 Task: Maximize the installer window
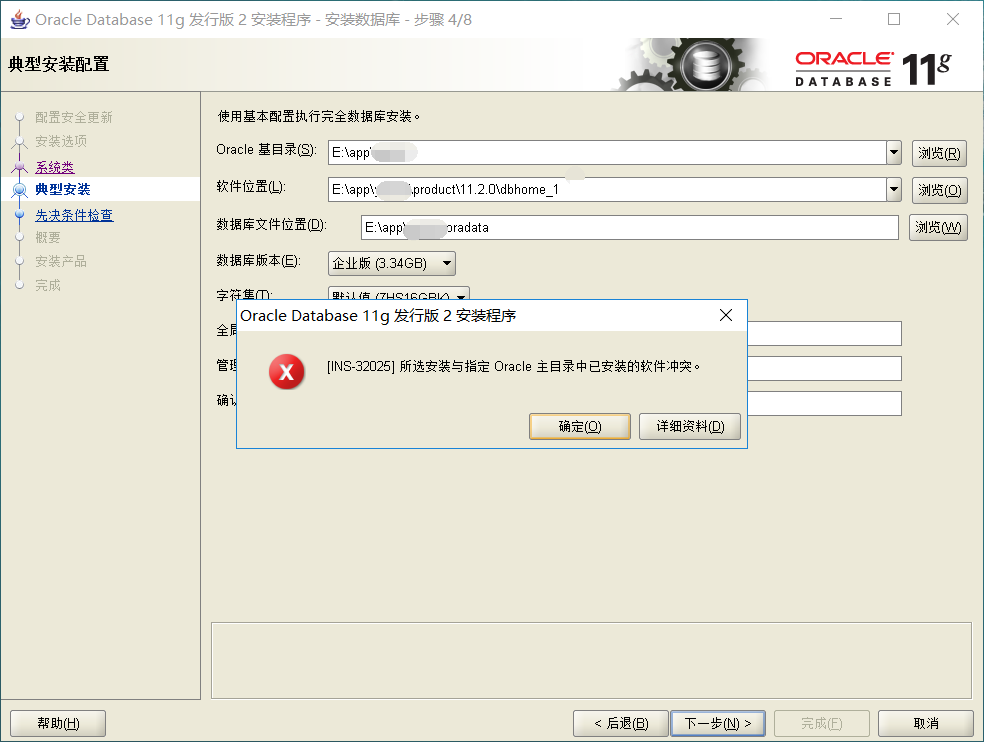pos(894,19)
